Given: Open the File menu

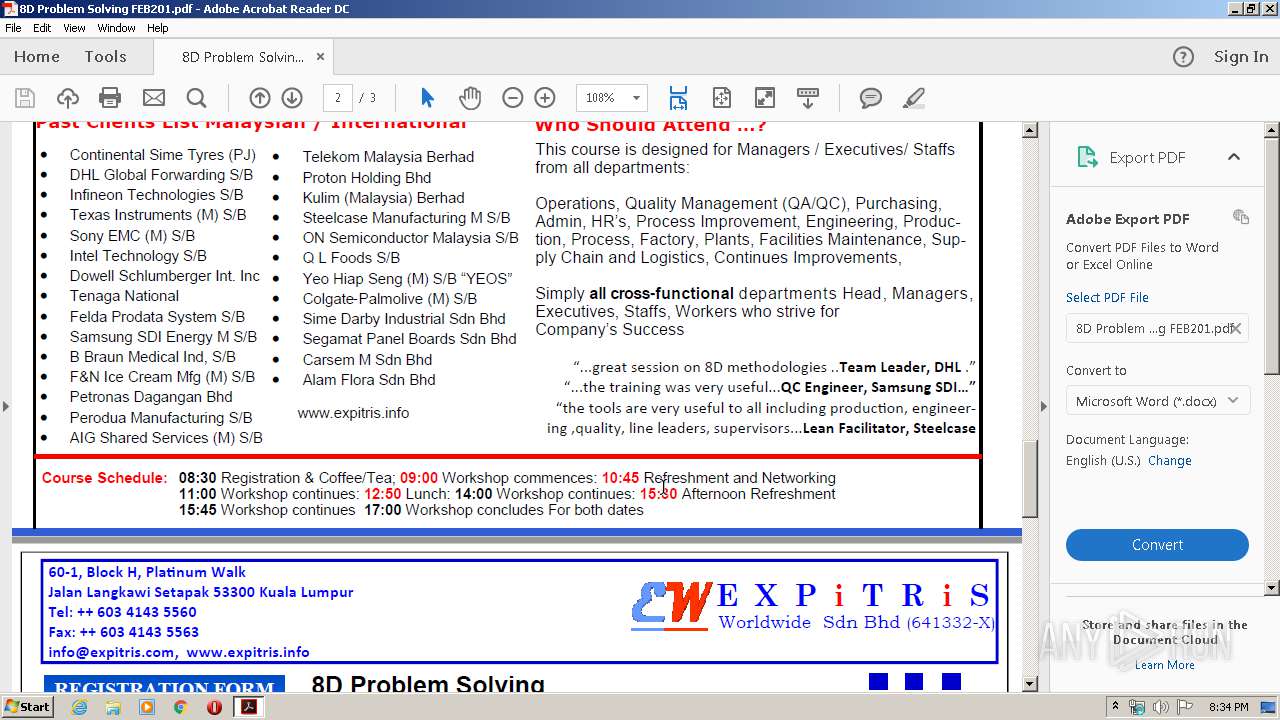Looking at the screenshot, I should (13, 28).
